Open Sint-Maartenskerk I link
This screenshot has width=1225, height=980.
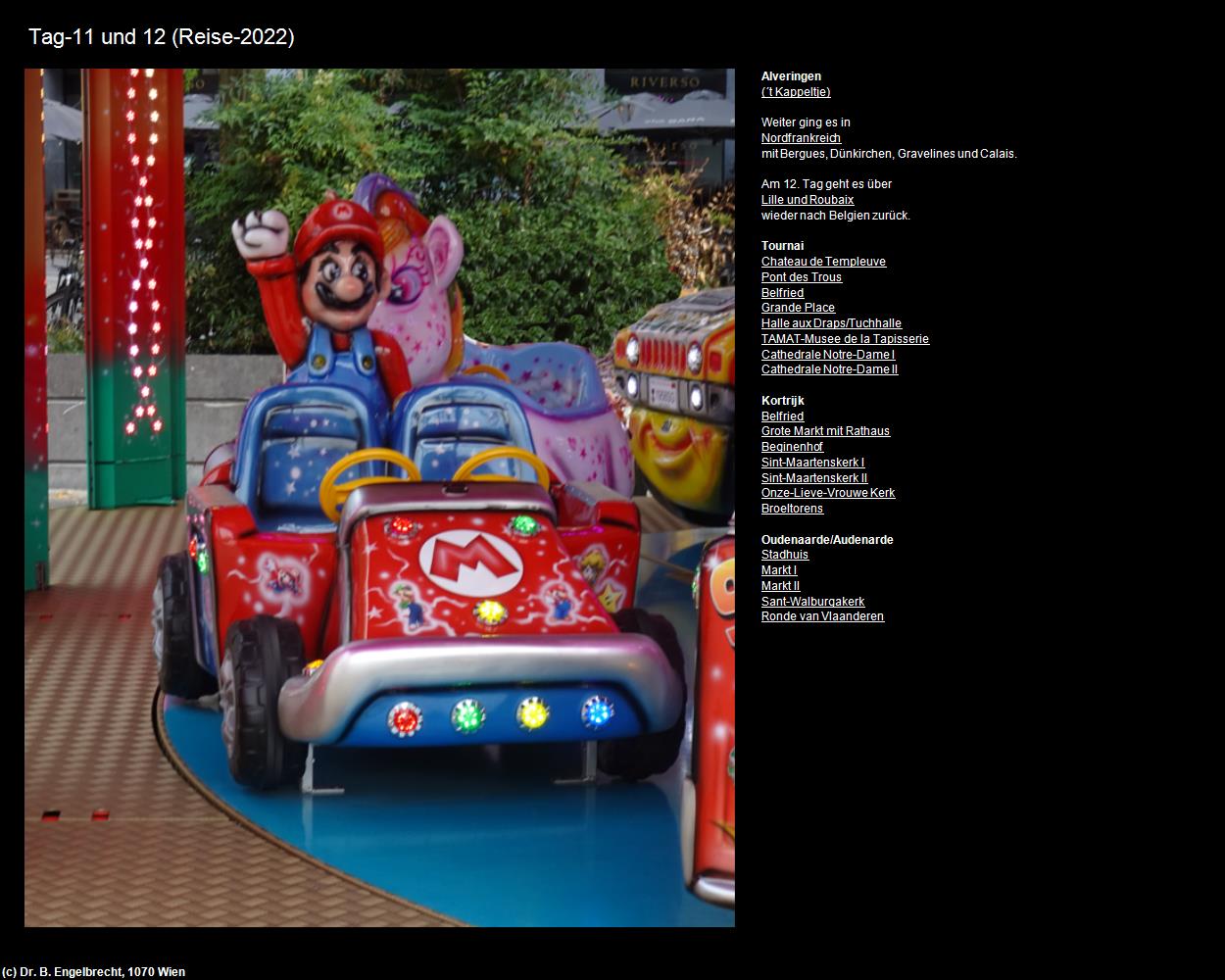tap(812, 463)
